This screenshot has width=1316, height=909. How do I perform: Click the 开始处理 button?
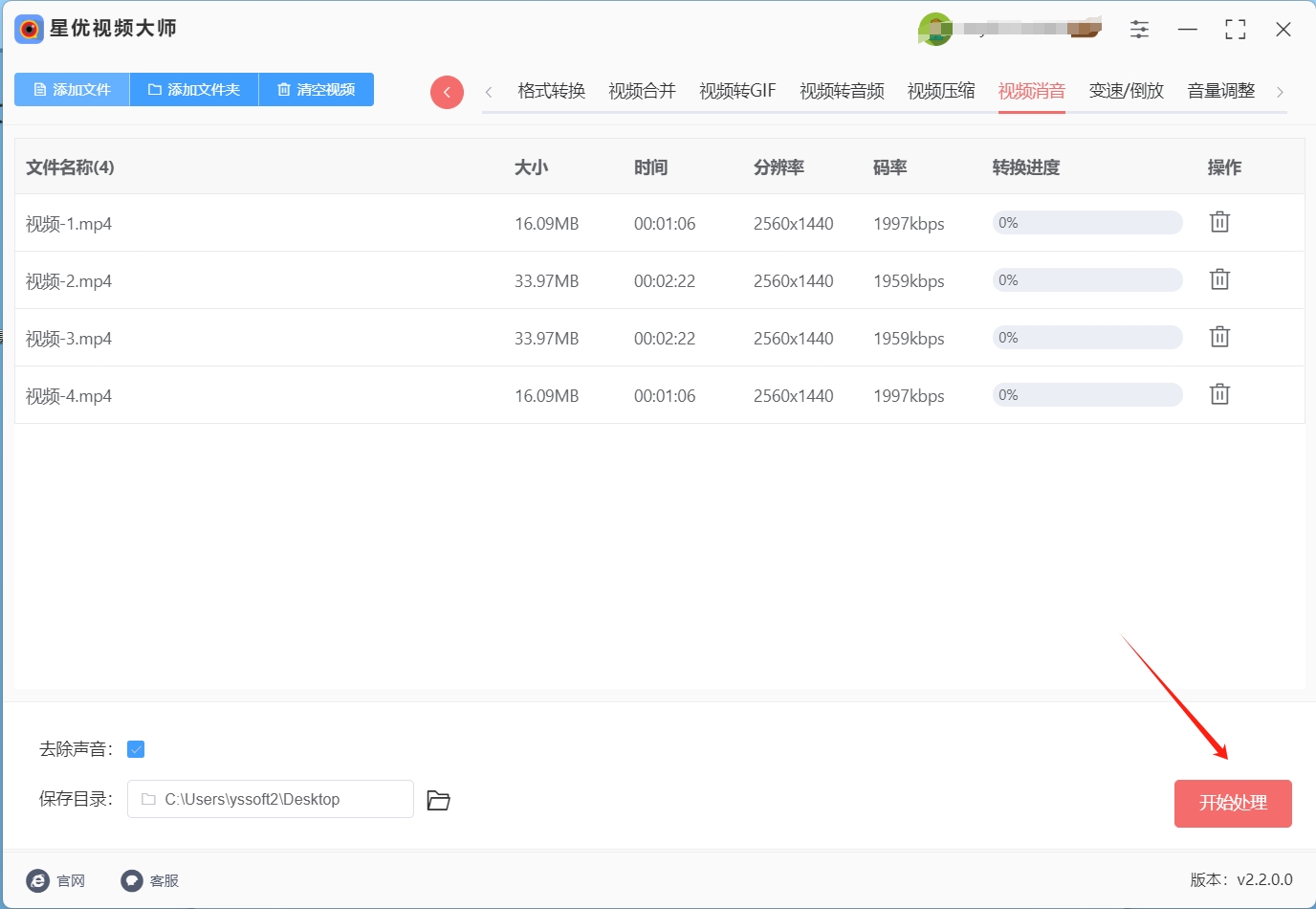(1233, 803)
